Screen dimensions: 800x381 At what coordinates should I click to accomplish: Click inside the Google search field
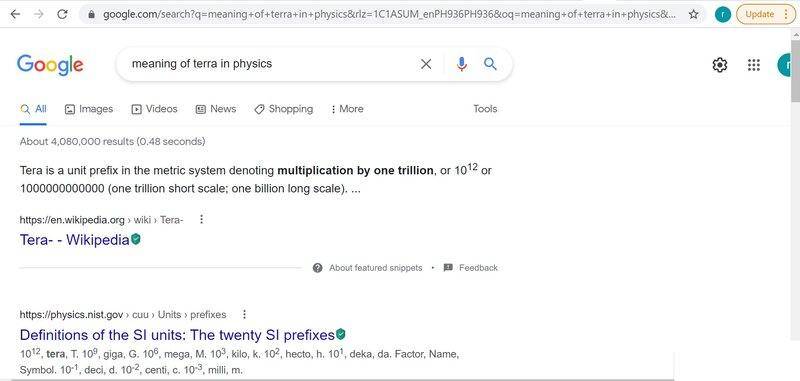pyautogui.click(x=270, y=64)
